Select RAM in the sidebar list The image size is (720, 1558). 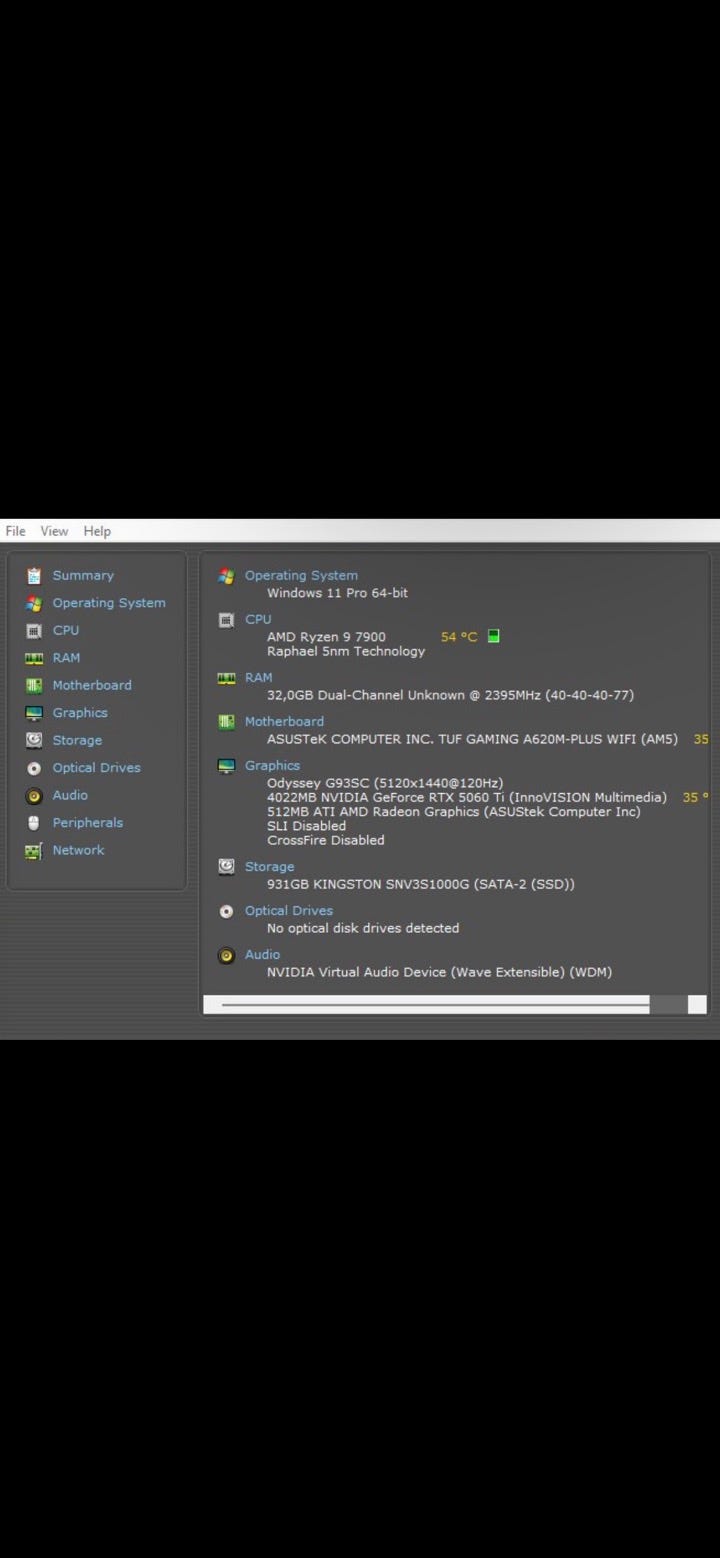(x=66, y=658)
